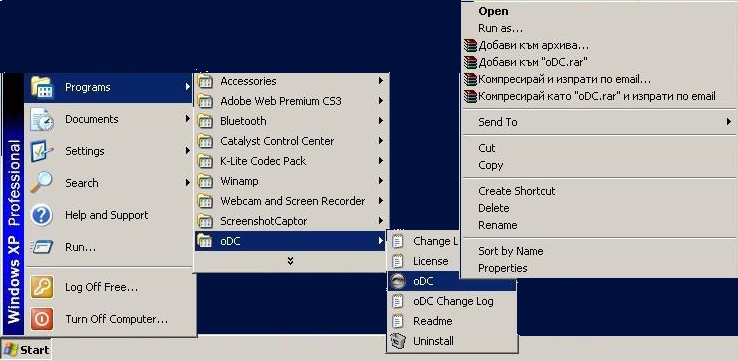This screenshot has width=738, height=361.
Task: Choose Copy in the context menu
Action: tap(490, 165)
